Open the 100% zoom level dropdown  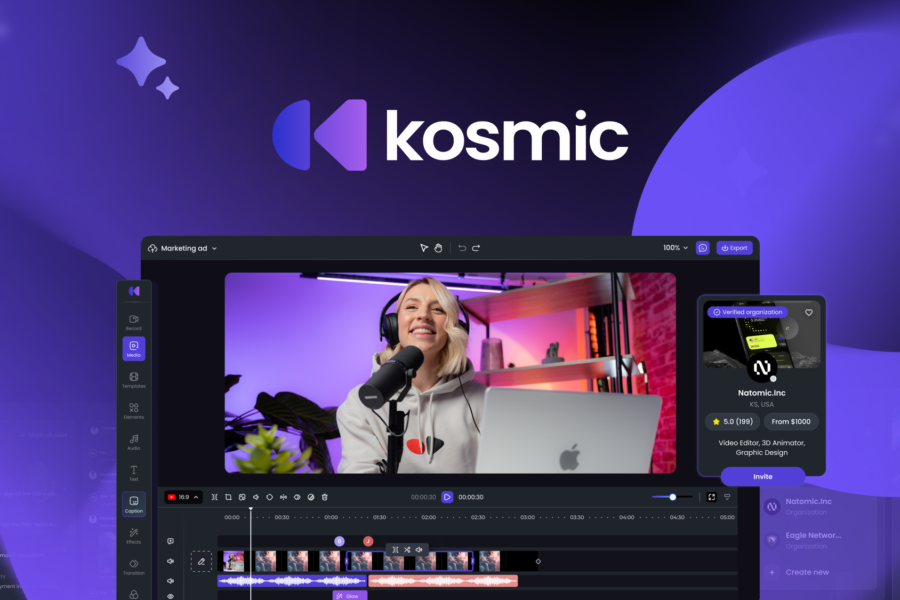point(675,248)
